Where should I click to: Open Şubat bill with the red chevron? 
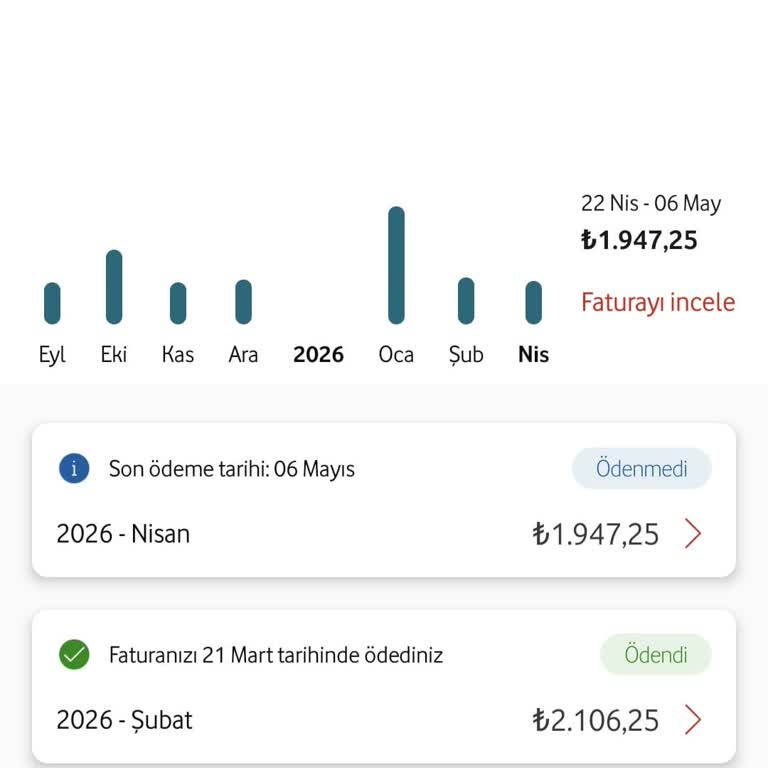[693, 720]
